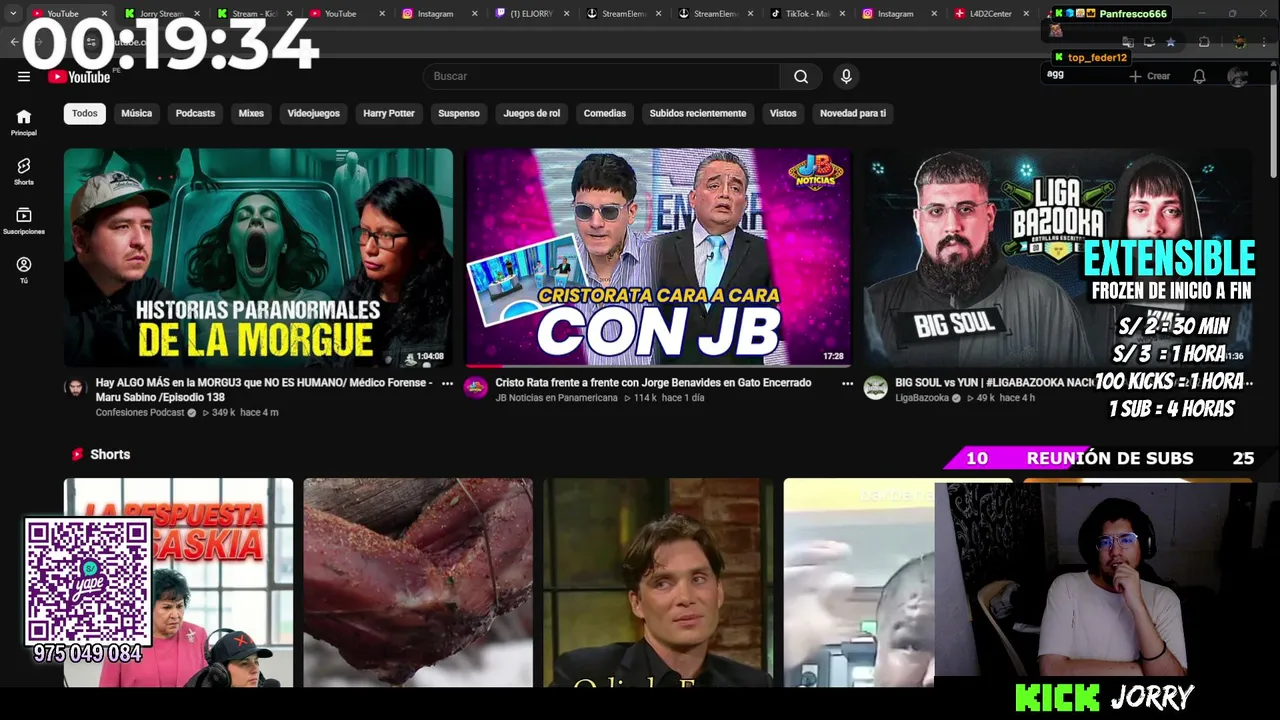1280x720 pixels.
Task: Click the Confesiones Podcast channel avatar
Action: [76, 388]
